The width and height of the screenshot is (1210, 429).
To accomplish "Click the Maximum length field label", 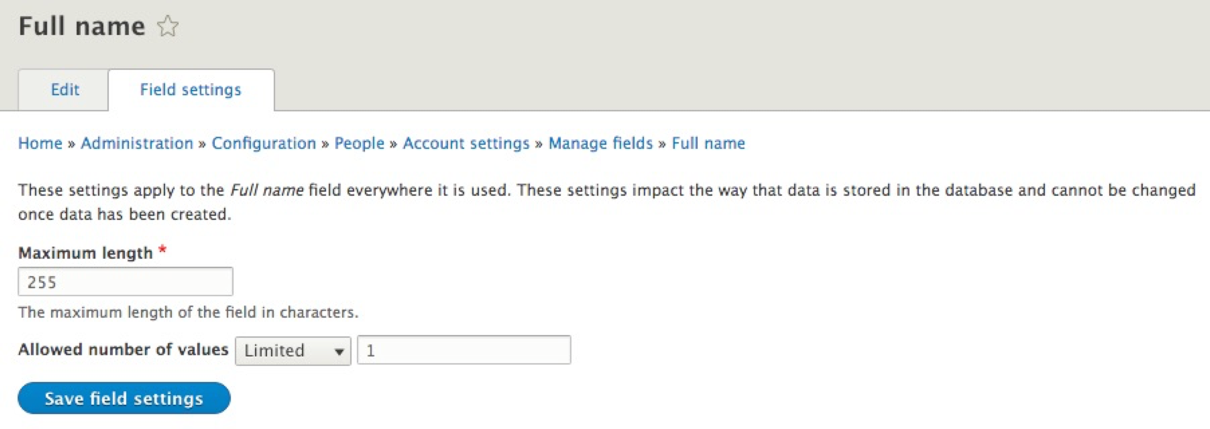I will pyautogui.click(x=86, y=253).
